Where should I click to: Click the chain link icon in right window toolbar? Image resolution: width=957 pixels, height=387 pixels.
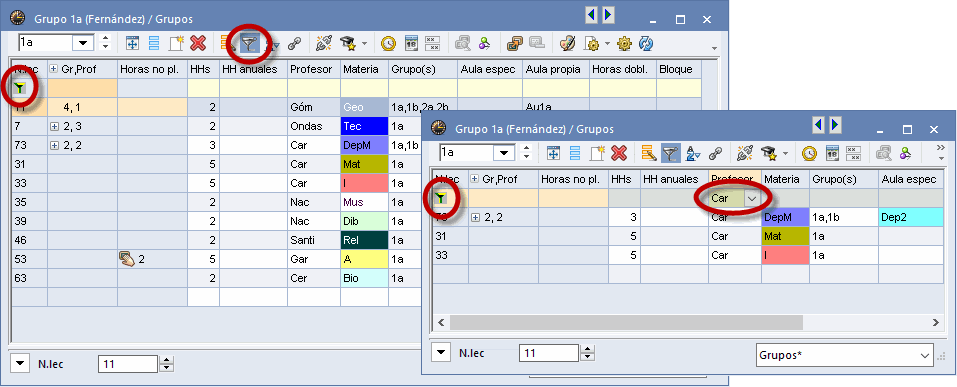click(x=715, y=153)
